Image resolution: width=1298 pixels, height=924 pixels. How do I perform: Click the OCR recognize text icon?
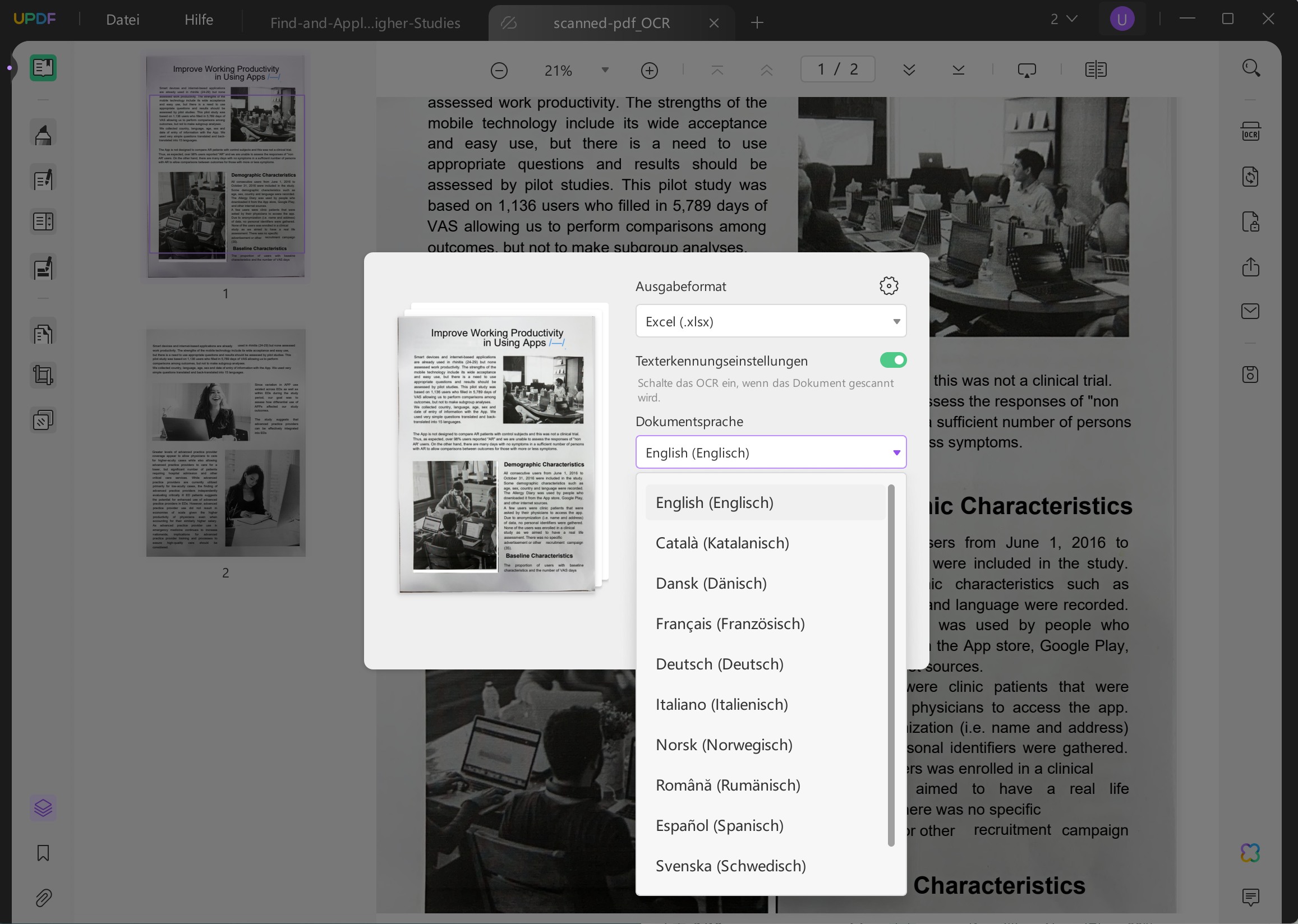click(1250, 131)
